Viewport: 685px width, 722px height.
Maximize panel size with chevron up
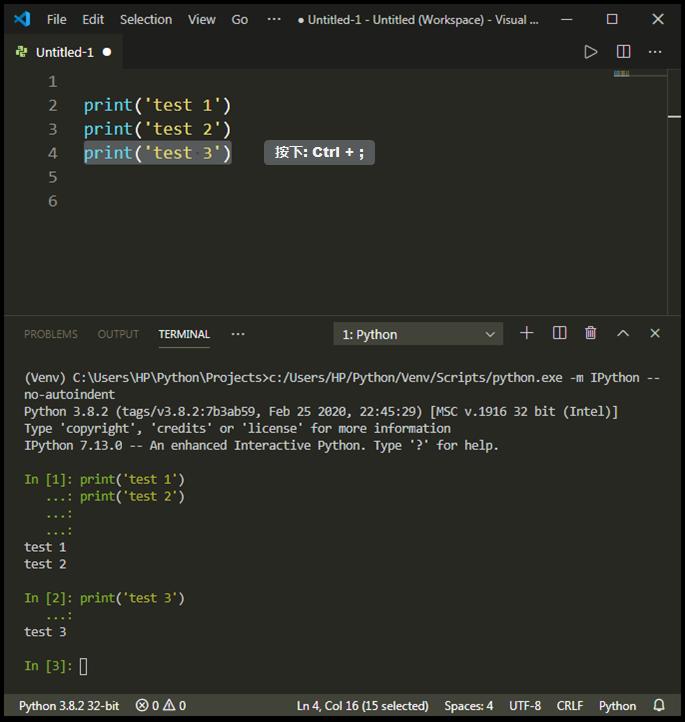click(x=623, y=333)
